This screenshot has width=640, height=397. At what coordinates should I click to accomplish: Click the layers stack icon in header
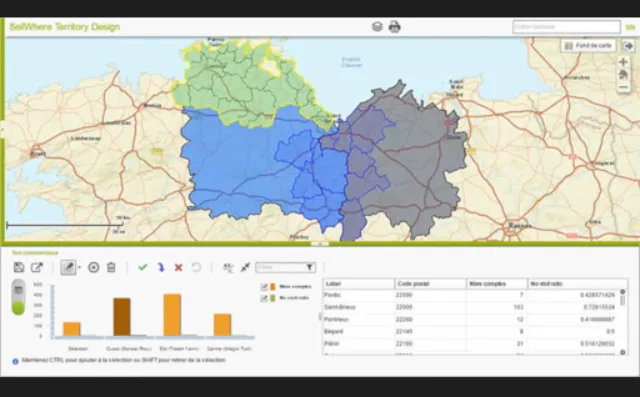tap(377, 27)
